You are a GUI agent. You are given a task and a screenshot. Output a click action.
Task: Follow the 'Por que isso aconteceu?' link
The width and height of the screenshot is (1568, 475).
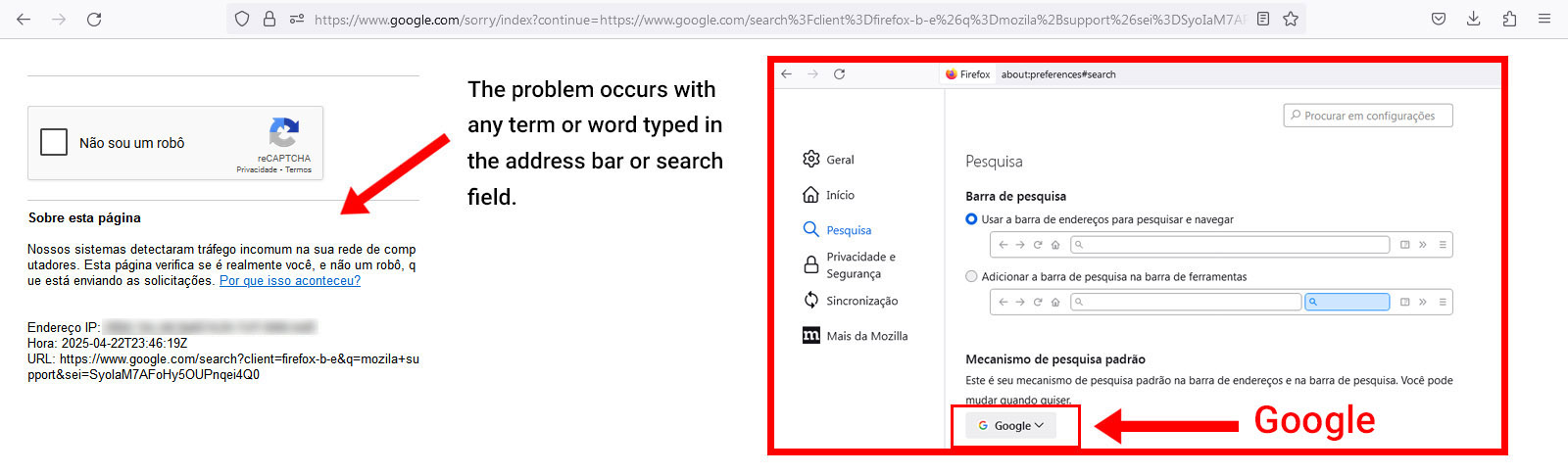pos(290,281)
